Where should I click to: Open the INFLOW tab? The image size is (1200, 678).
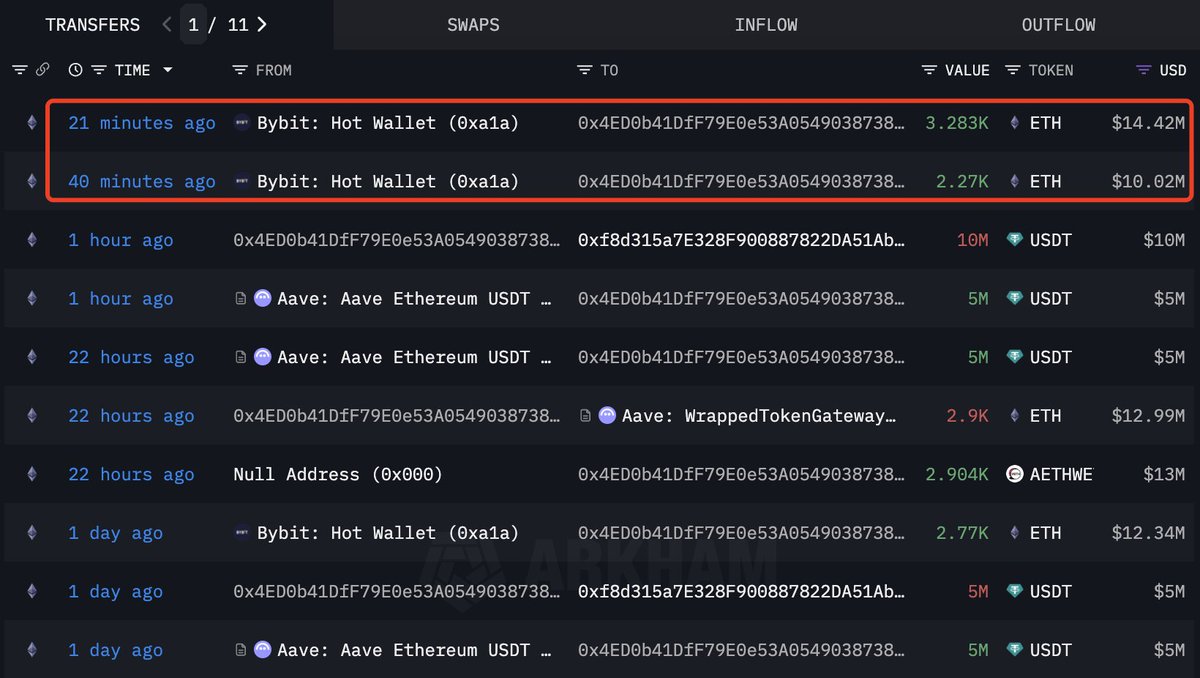click(x=766, y=25)
